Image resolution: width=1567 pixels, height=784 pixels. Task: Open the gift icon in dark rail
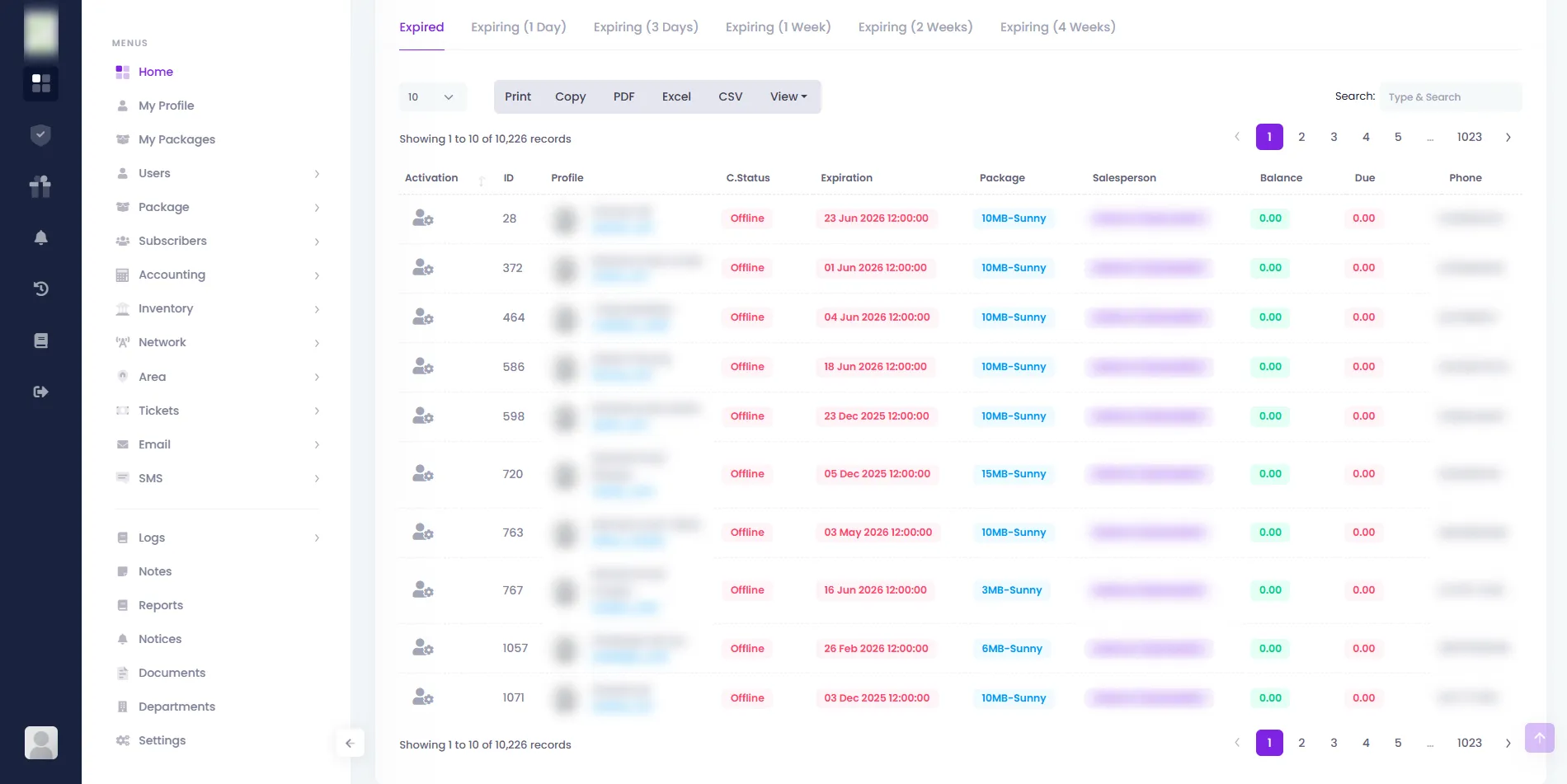[x=40, y=186]
